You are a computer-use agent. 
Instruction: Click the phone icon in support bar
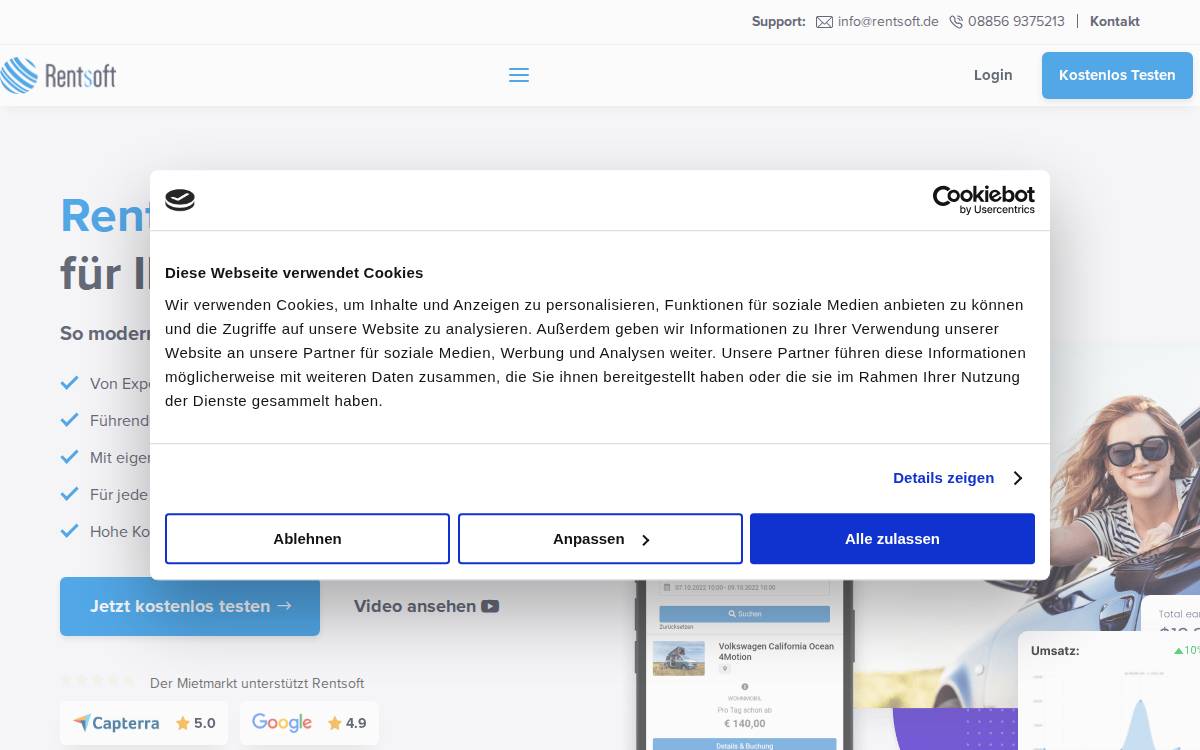pos(956,22)
